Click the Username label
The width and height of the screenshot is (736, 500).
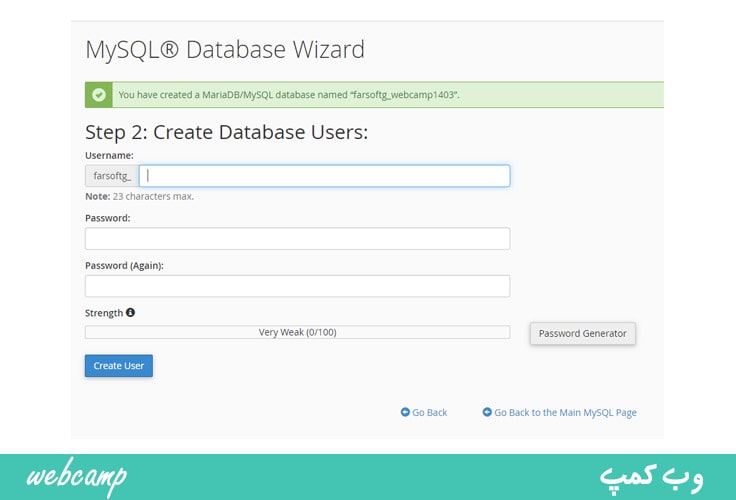click(x=109, y=155)
